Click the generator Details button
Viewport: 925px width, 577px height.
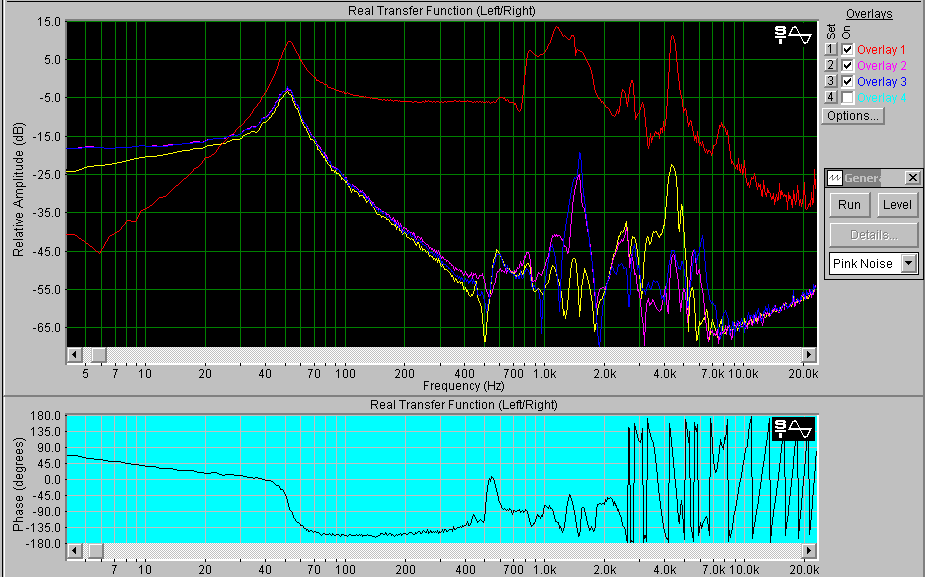click(874, 235)
